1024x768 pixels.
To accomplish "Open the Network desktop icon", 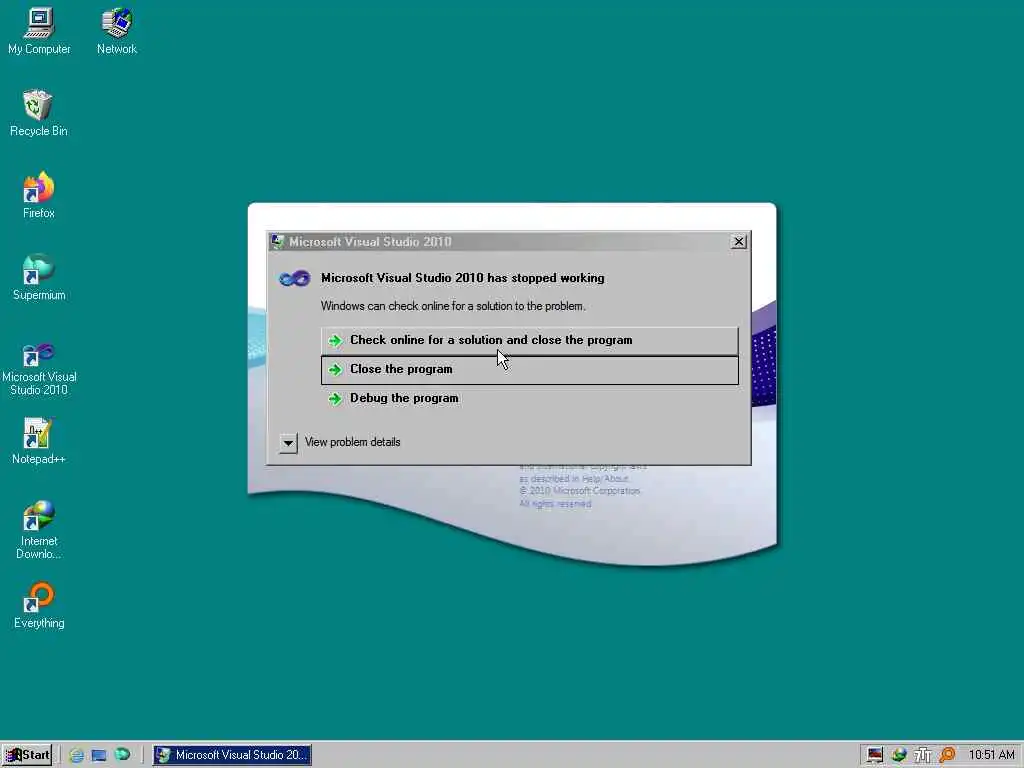I will (x=117, y=31).
